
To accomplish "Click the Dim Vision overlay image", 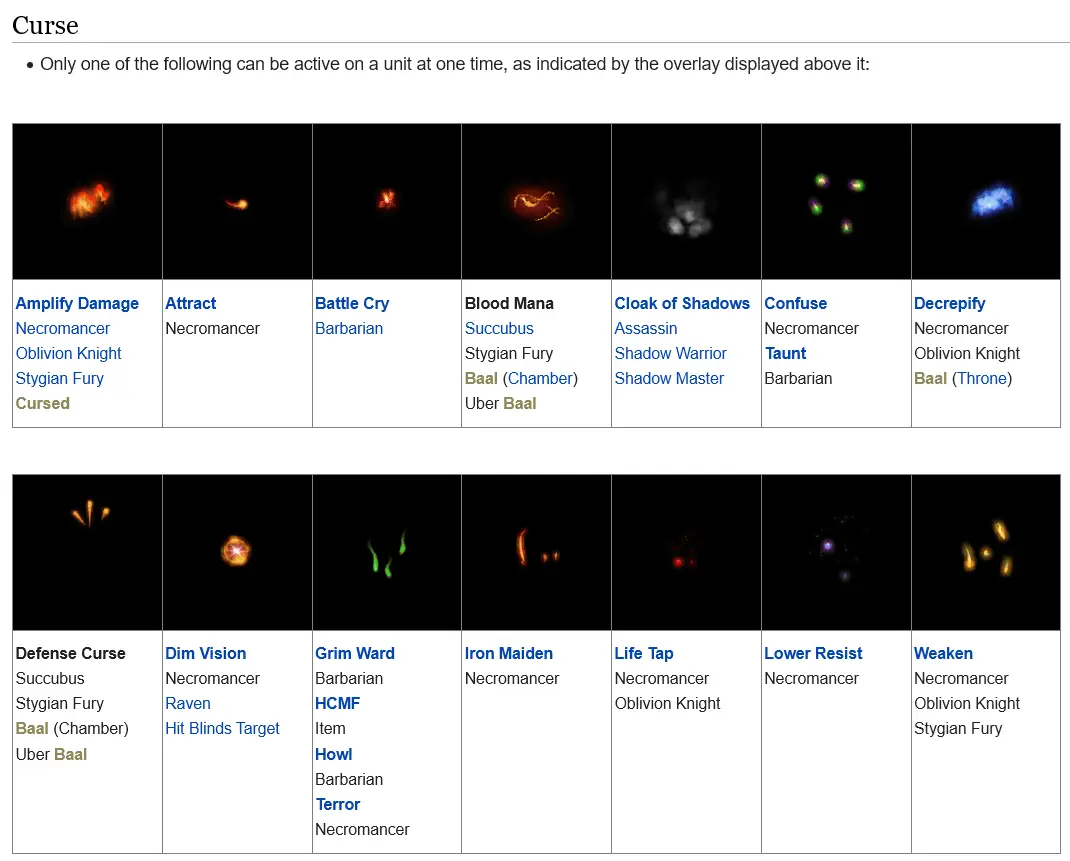I will point(237,552).
